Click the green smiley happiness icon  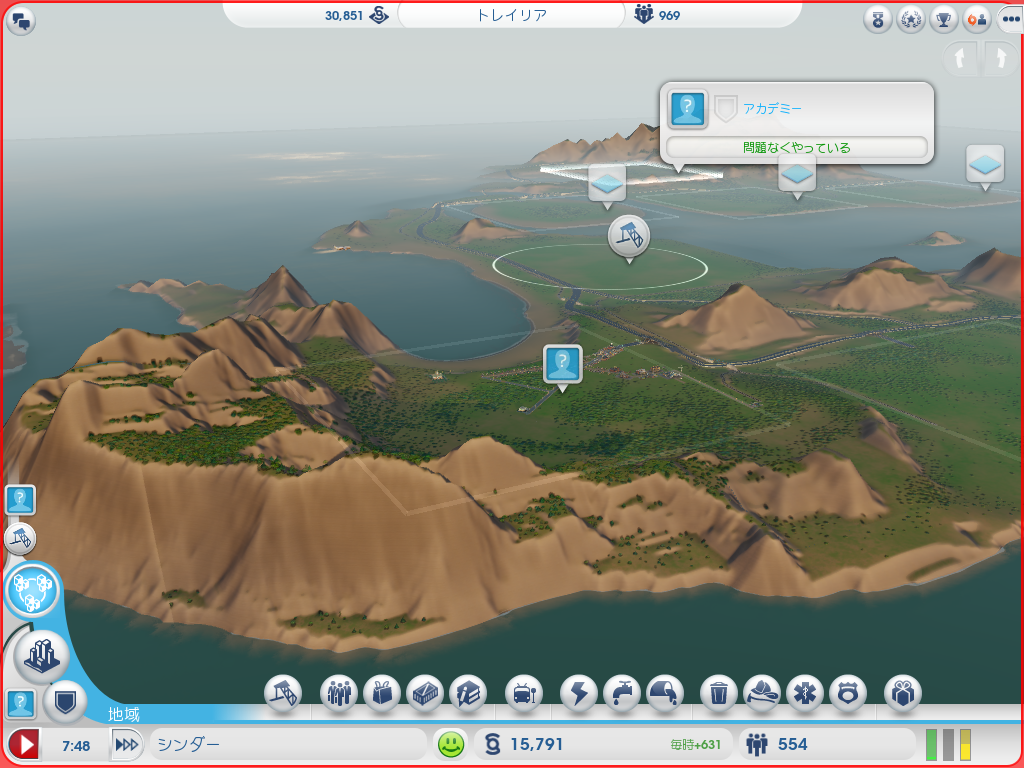451,744
